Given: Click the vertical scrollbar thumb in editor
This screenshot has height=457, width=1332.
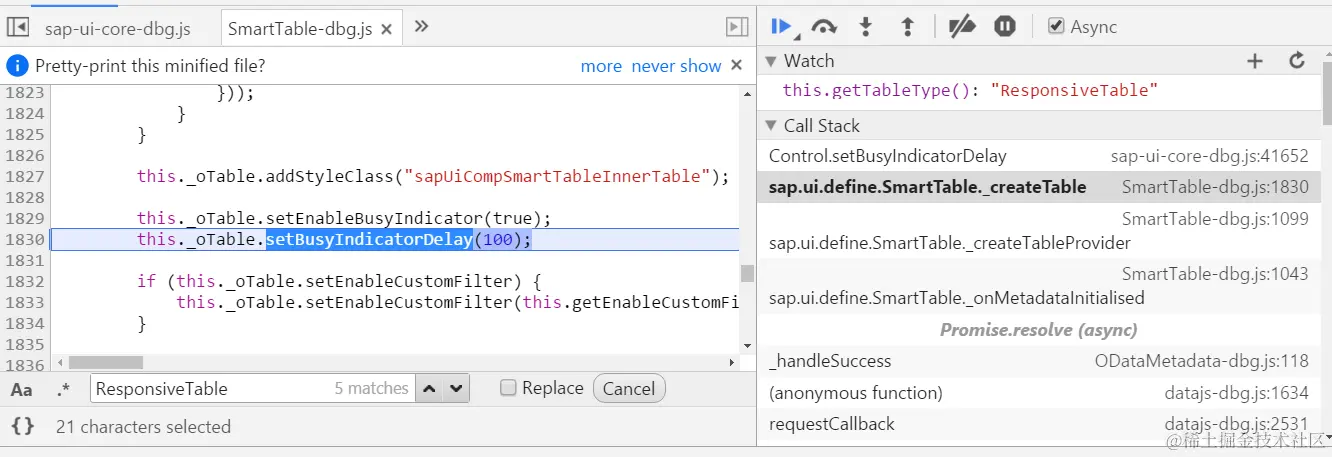Looking at the screenshot, I should coord(747,274).
